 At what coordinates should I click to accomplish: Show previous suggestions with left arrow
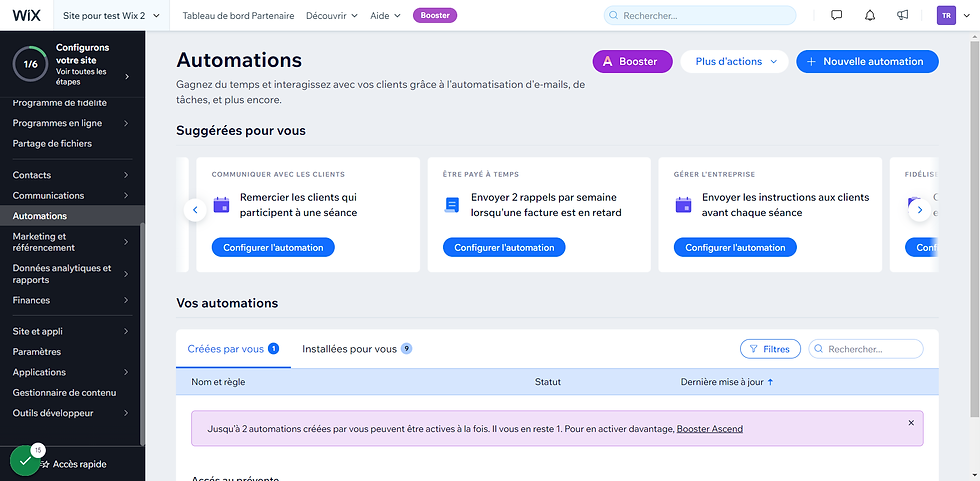click(x=195, y=210)
